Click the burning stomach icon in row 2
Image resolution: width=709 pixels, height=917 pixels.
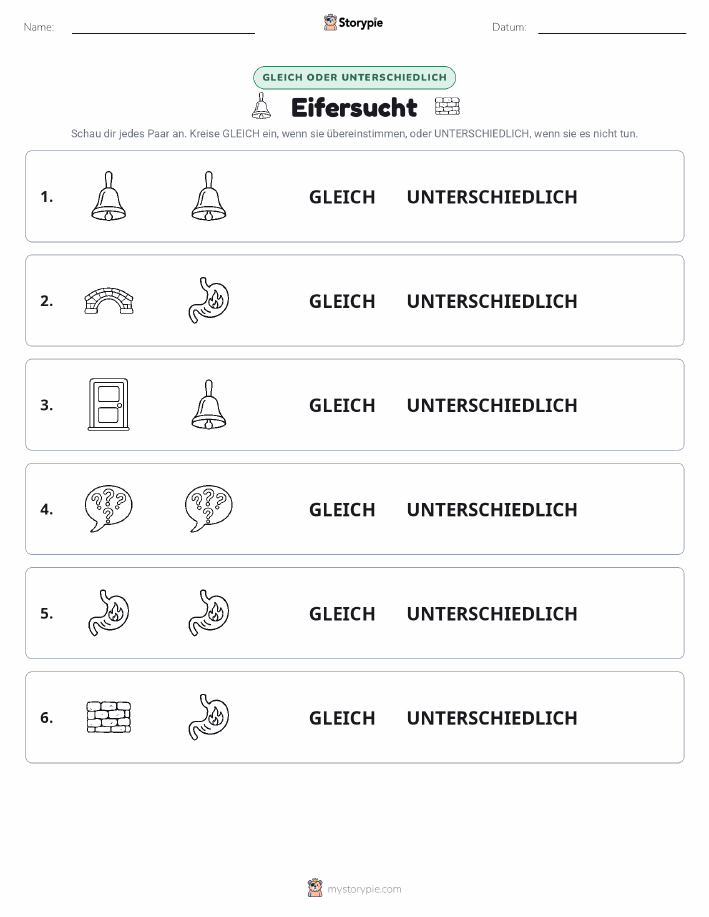209,300
